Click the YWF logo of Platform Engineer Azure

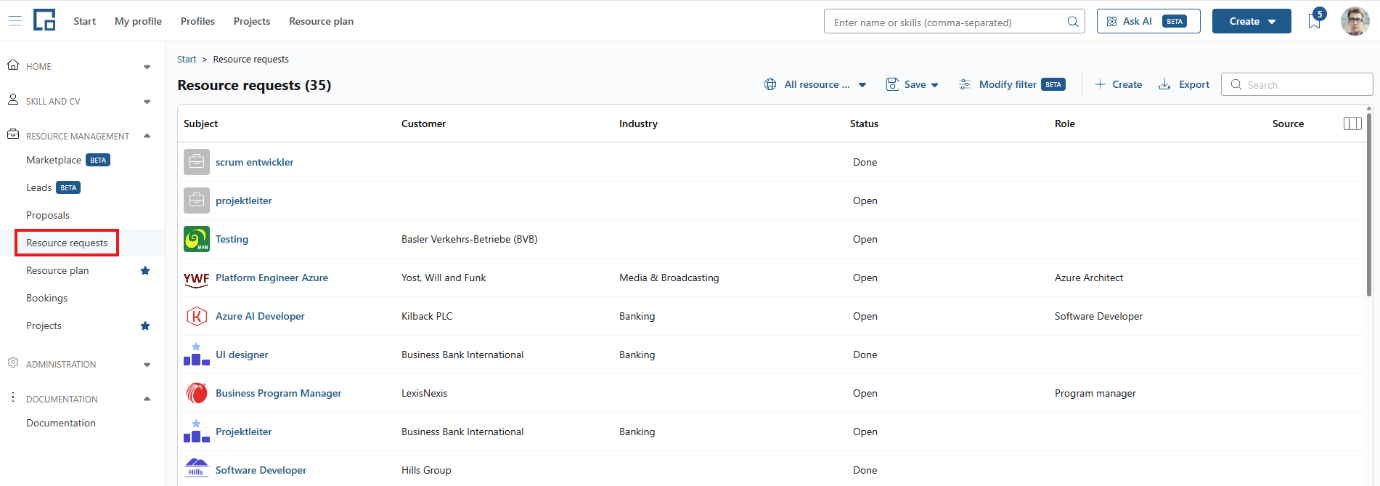(196, 278)
